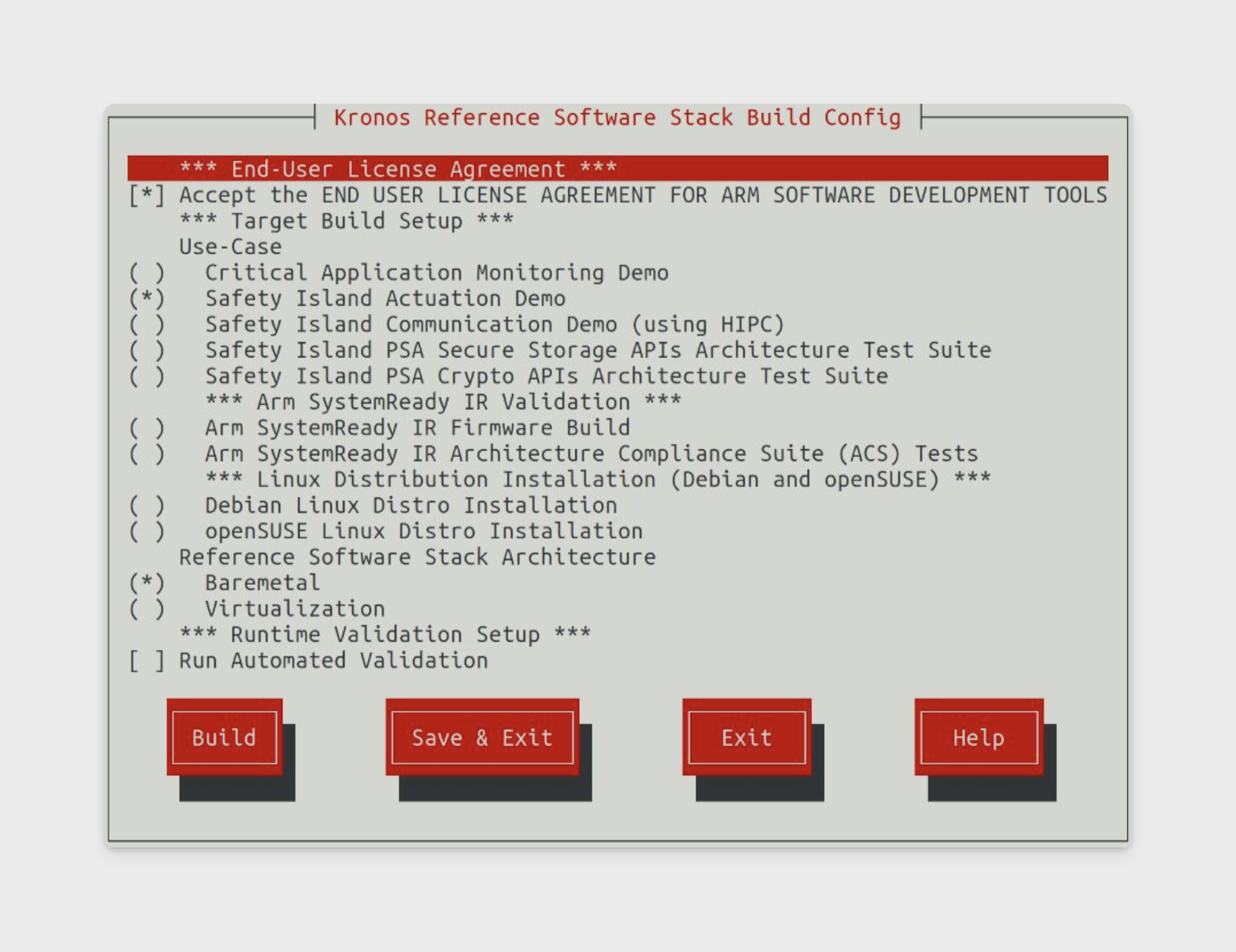Enable Run Automated Validation checkbox
Viewport: 1236px width, 952px height.
(x=147, y=660)
